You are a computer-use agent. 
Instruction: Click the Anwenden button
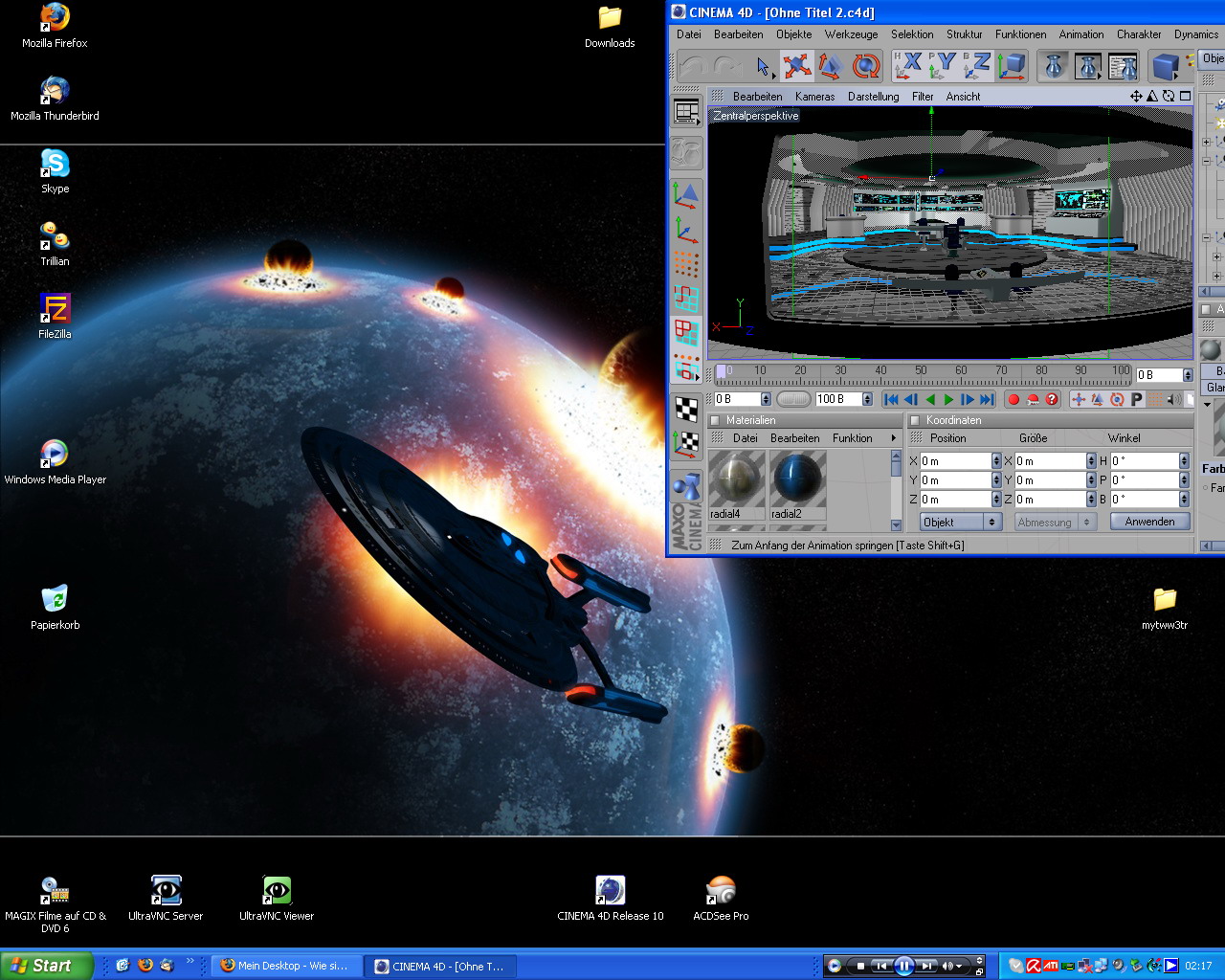click(1149, 522)
